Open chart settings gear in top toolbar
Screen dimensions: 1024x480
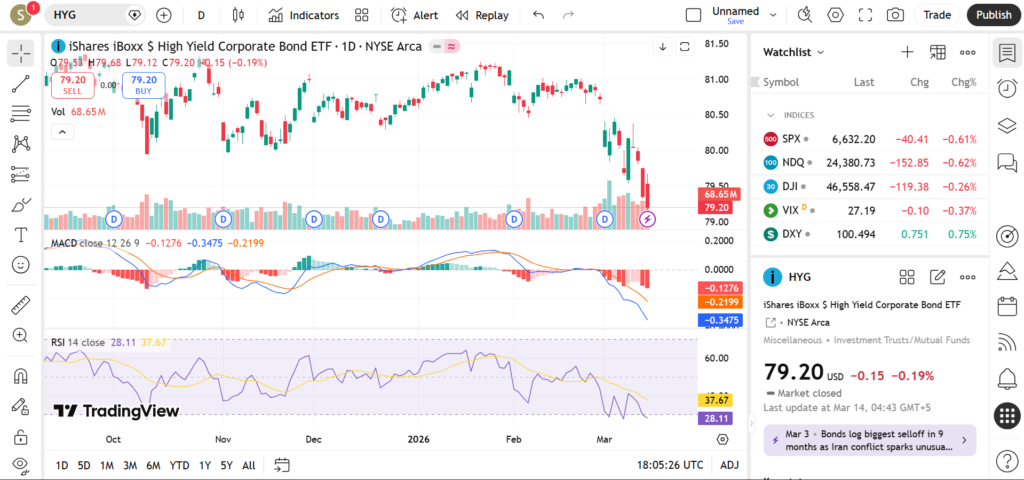[835, 15]
